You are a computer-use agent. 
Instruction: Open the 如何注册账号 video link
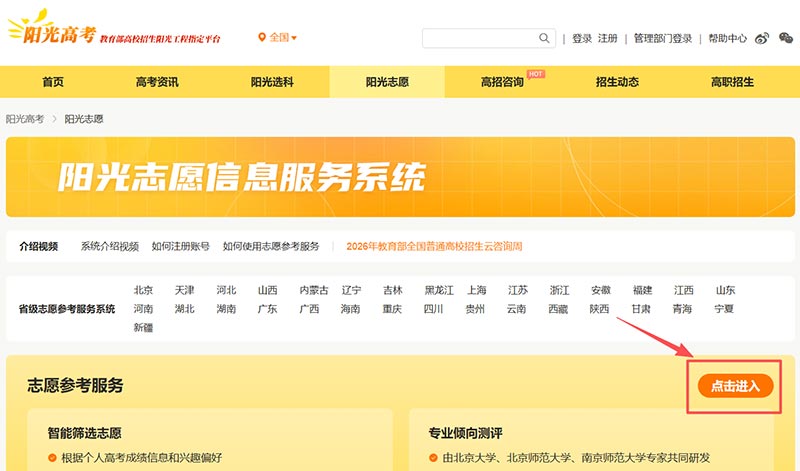(181, 246)
